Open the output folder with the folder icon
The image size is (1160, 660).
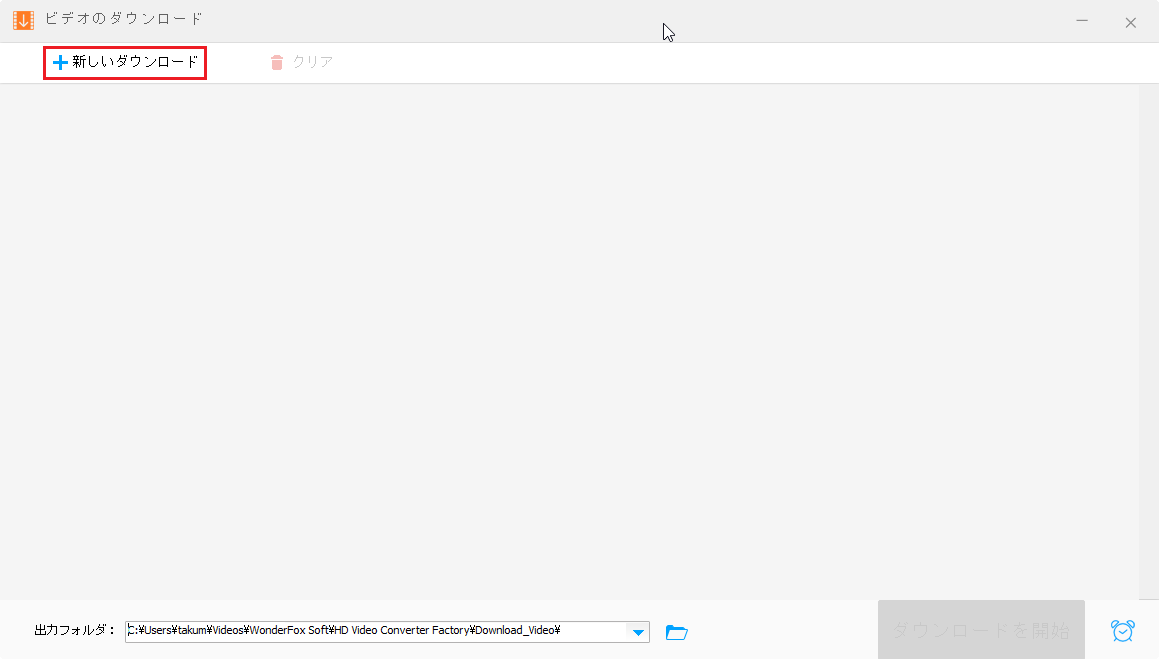677,632
